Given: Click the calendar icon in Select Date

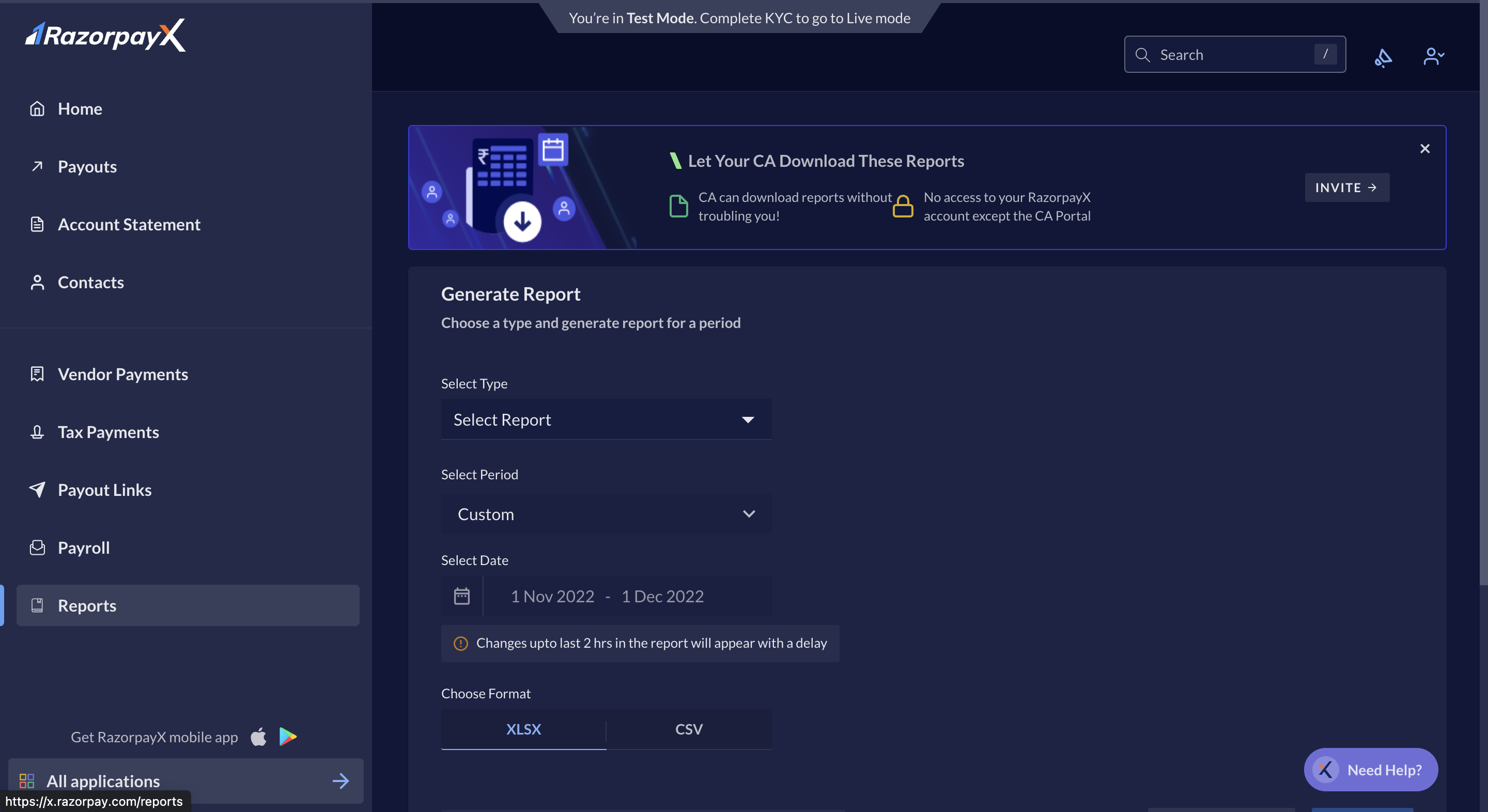Looking at the screenshot, I should [461, 596].
